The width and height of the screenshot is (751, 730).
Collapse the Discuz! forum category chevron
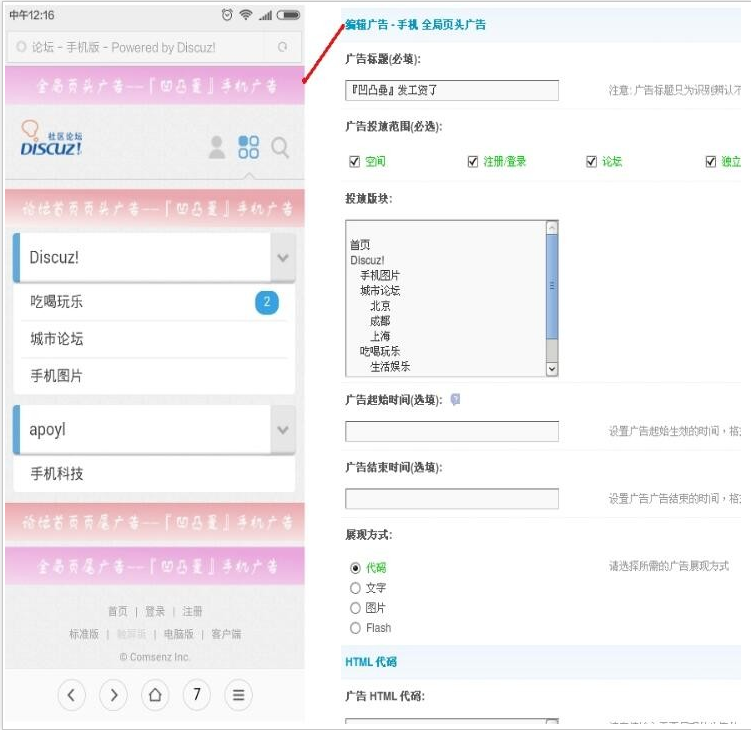(x=283, y=258)
